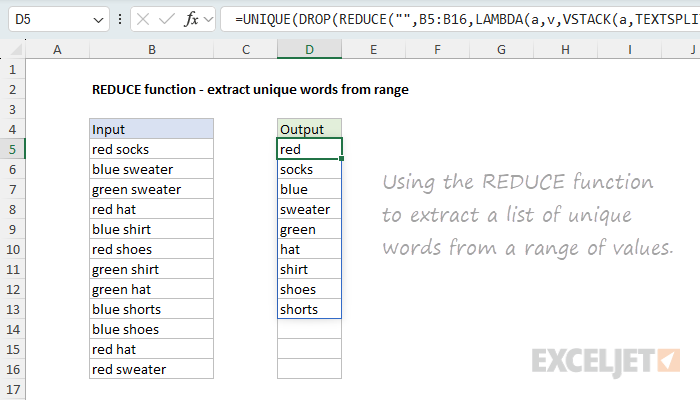Select empty output cell D16
The image size is (700, 400).
pos(309,369)
